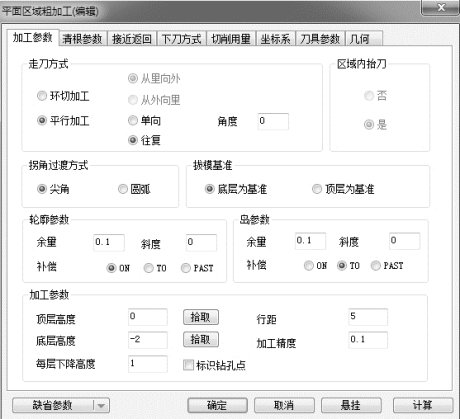Select the 加工参数 tab
This screenshot has height=419, width=460.
(33, 38)
